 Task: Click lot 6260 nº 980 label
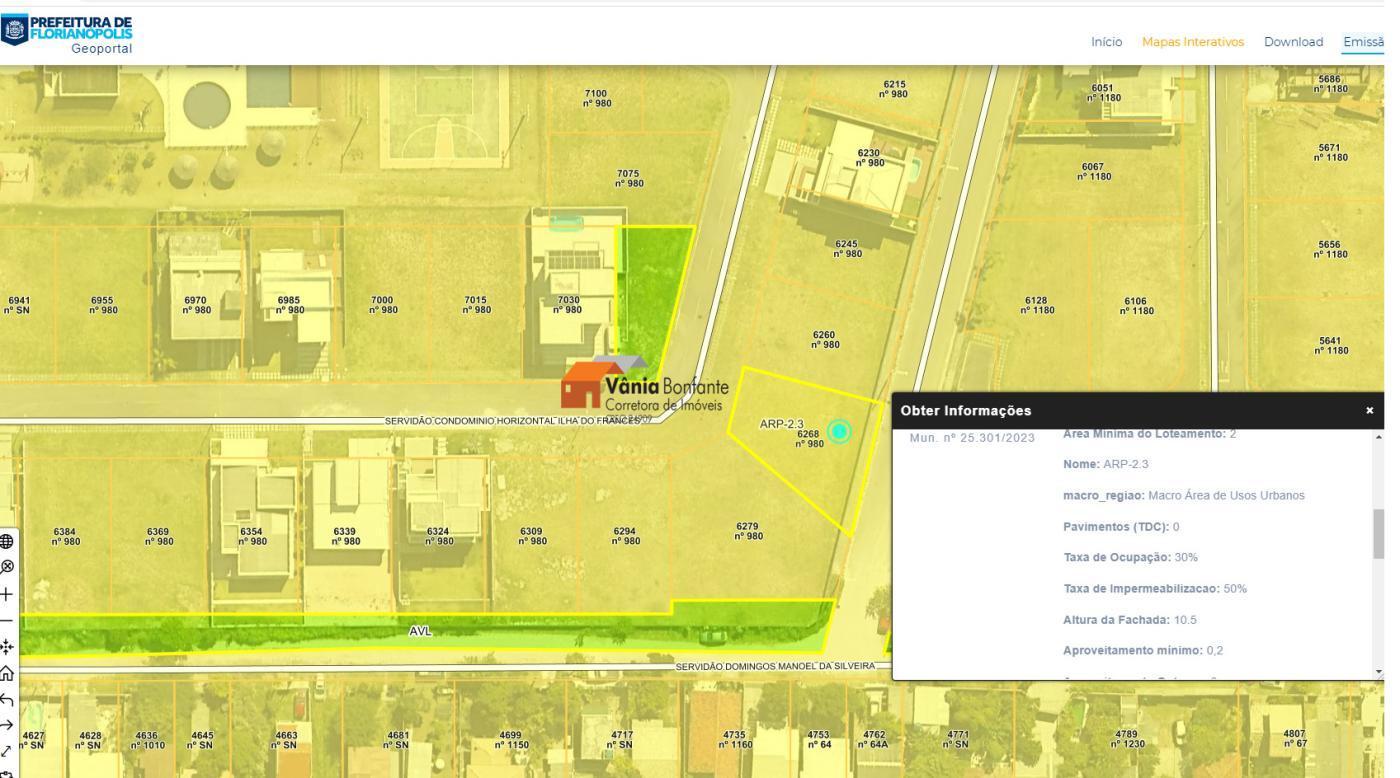point(825,340)
